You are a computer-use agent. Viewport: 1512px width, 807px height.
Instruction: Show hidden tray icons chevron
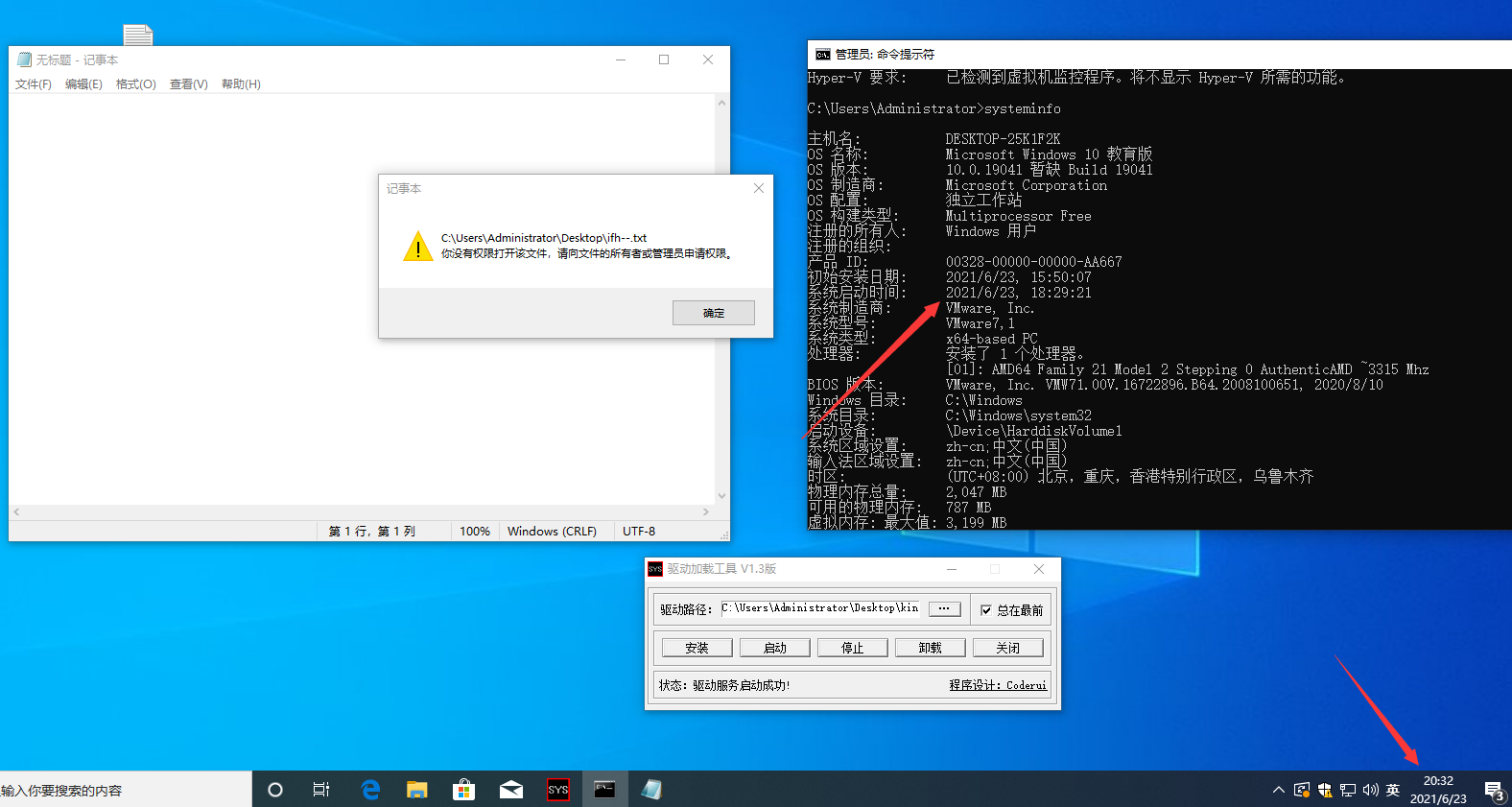(1278, 790)
